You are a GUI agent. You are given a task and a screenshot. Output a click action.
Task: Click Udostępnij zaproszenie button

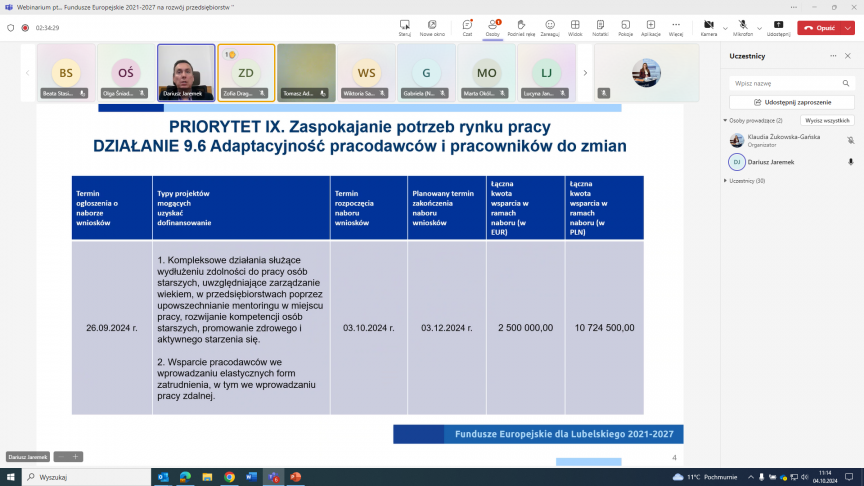coord(792,102)
